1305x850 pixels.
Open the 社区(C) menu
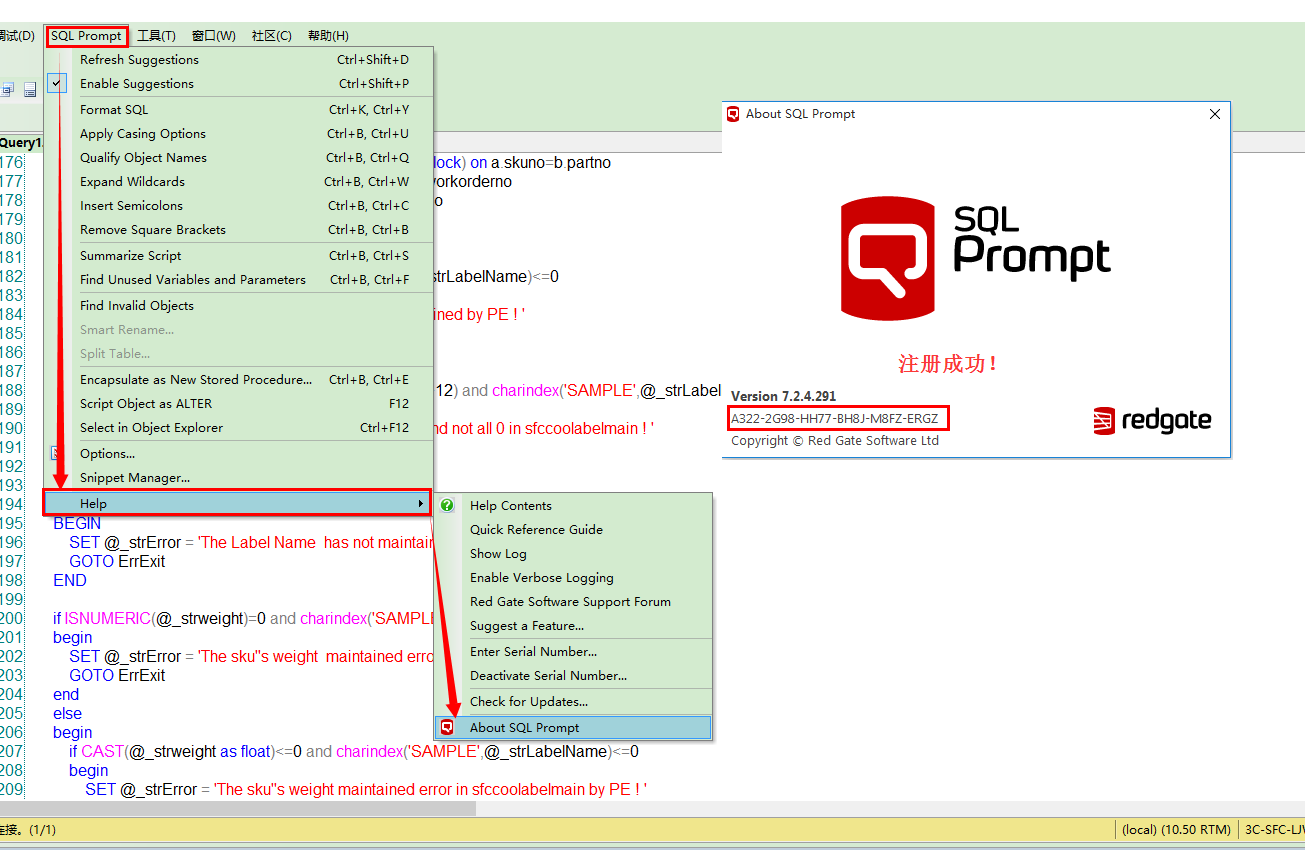tap(270, 35)
